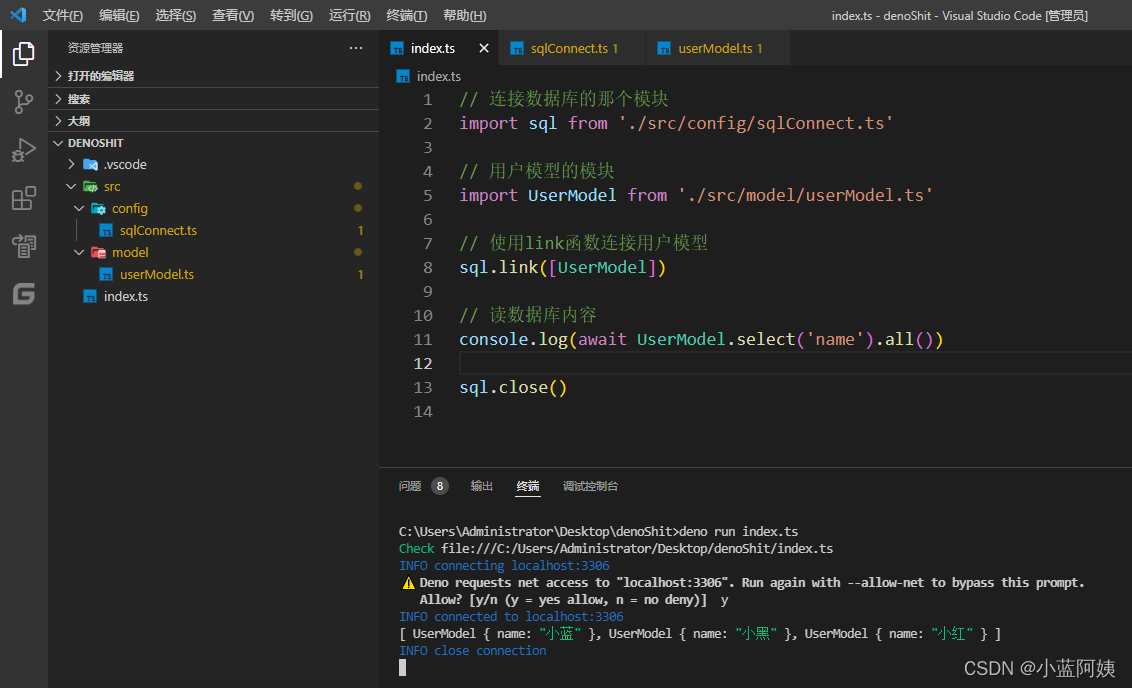Switch to the 输出 panel tab
Viewport: 1132px width, 688px height.
point(482,487)
